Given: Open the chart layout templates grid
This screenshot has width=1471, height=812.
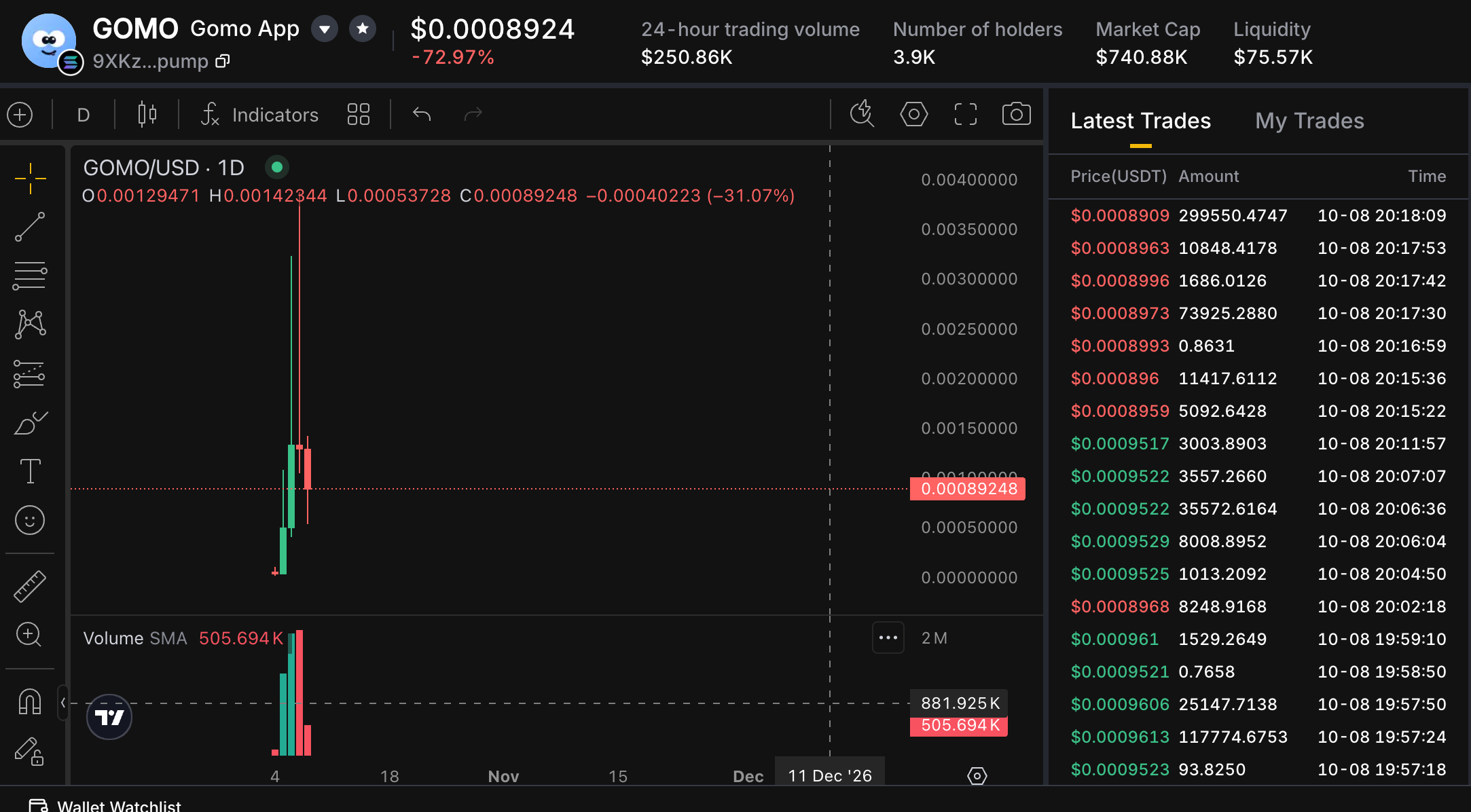Looking at the screenshot, I should point(358,115).
